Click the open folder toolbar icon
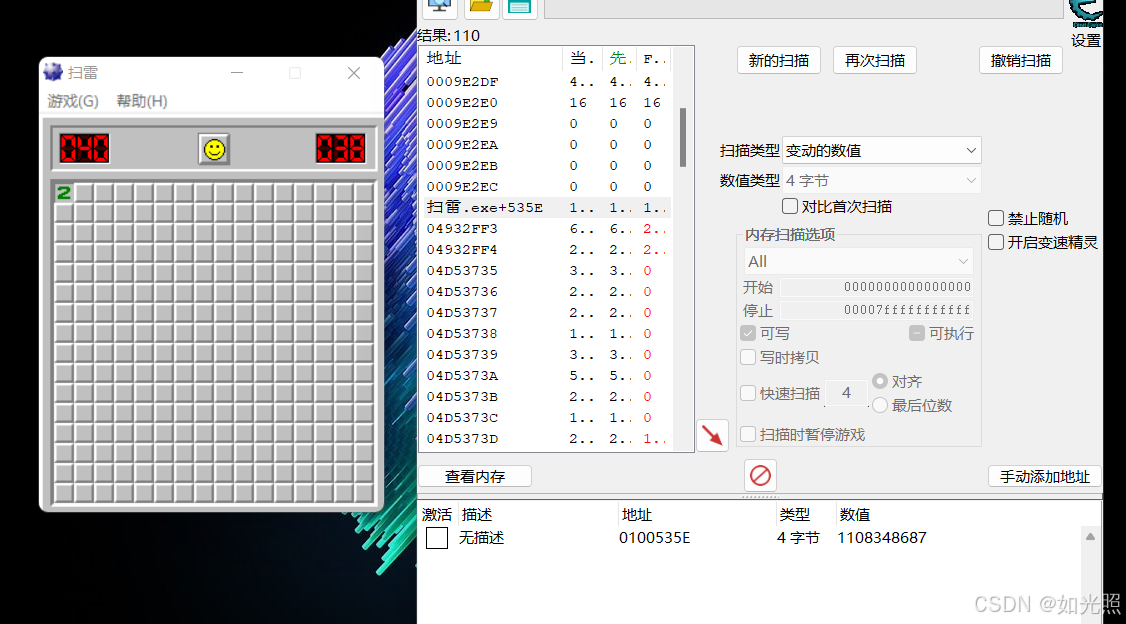Screen dimensions: 1126x624 (480, 6)
